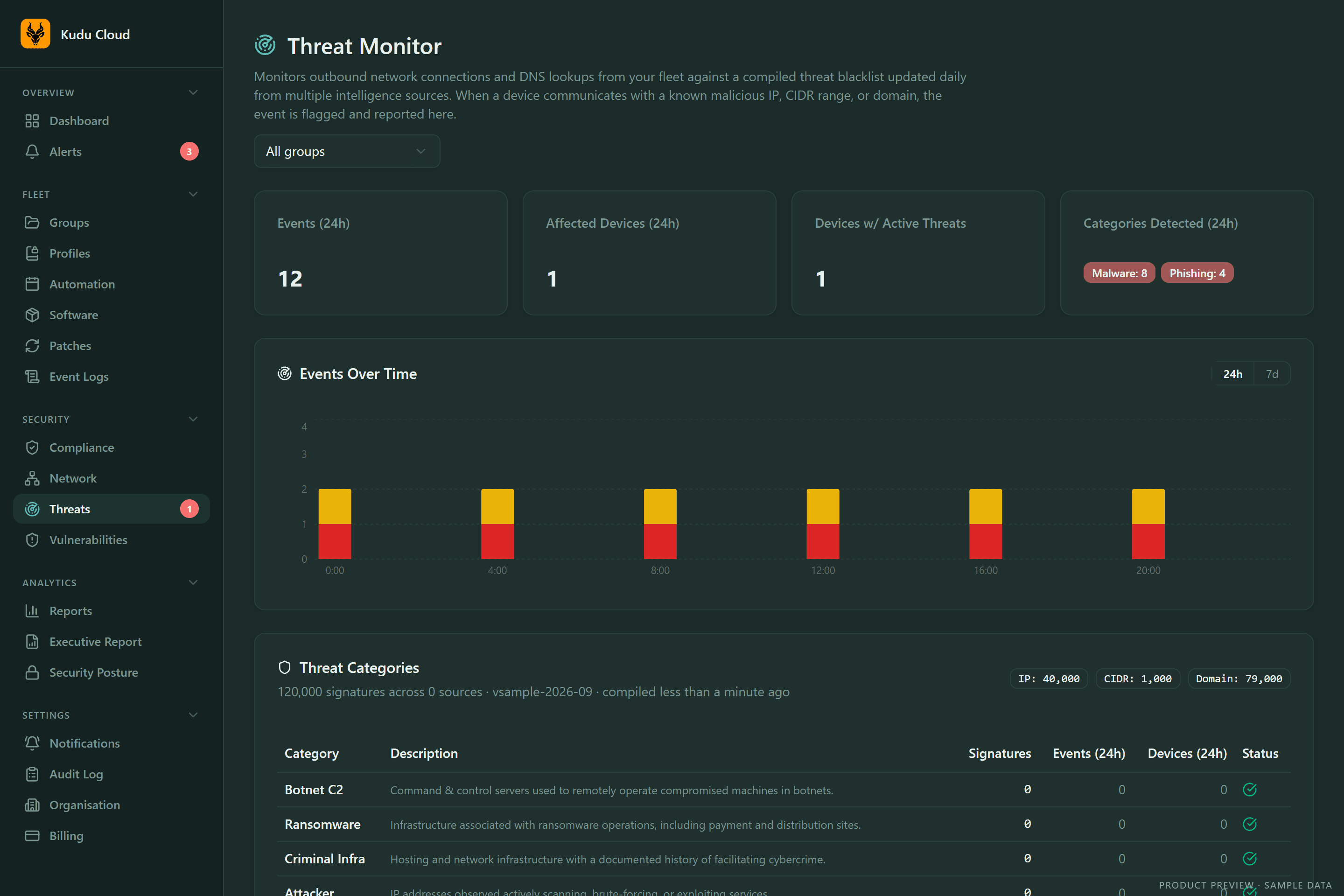This screenshot has height=896, width=1344.
Task: Open Groups folder icon in sidebar
Action: (32, 222)
